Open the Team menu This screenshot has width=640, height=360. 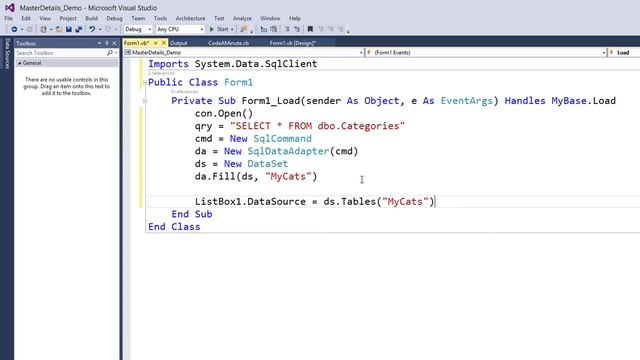click(x=138, y=18)
